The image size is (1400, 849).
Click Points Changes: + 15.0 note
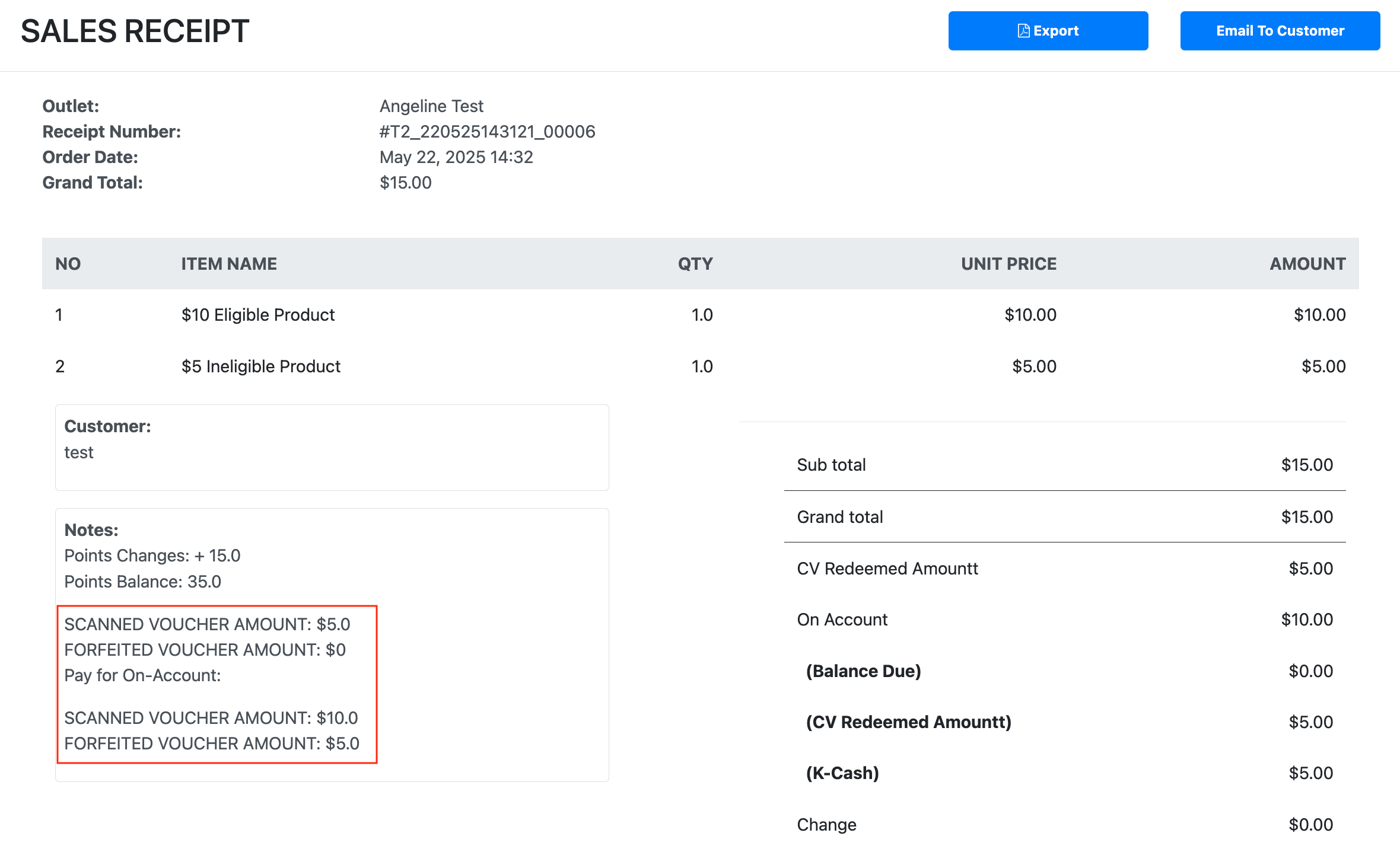click(x=152, y=556)
